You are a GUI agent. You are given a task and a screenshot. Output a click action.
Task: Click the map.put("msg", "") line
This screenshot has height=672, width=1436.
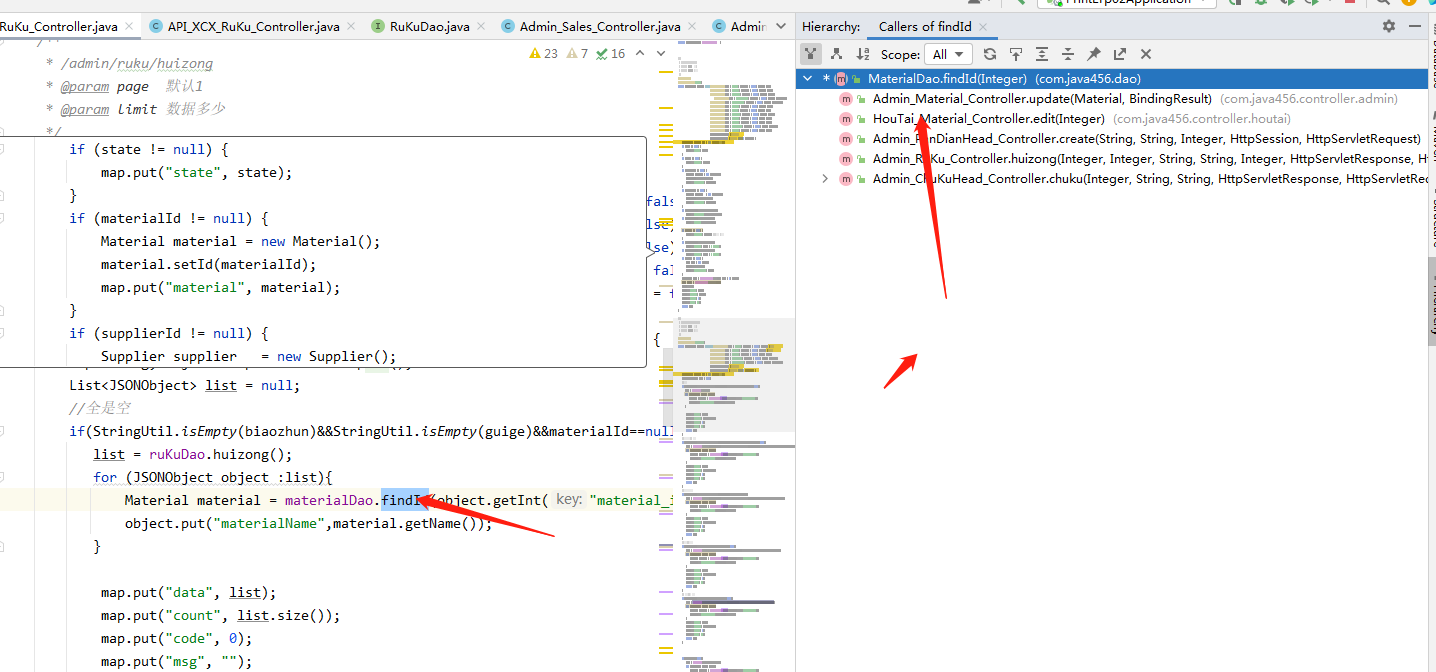coord(175,662)
